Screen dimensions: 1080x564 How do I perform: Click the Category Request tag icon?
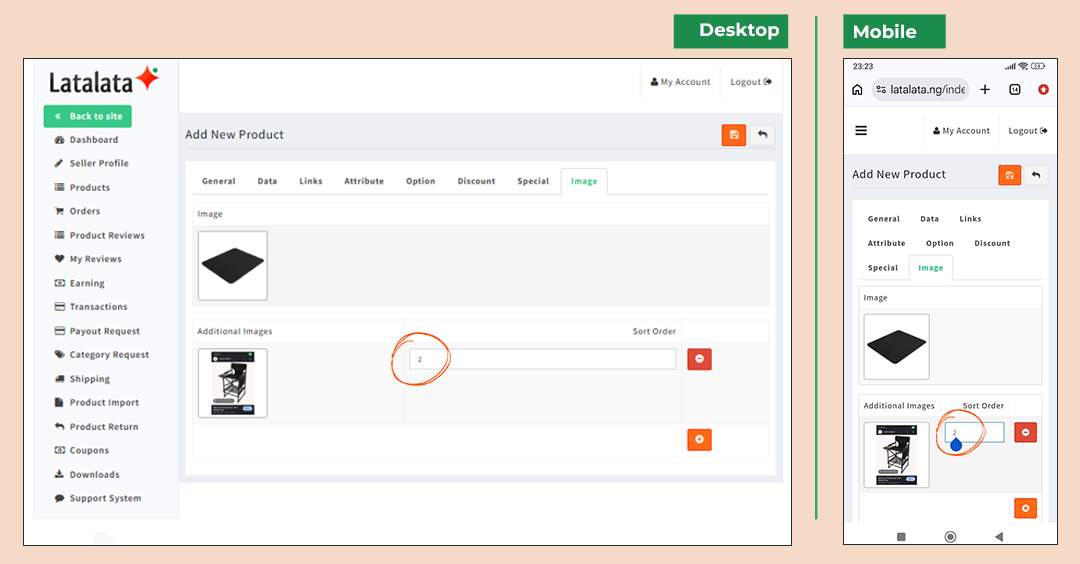point(59,355)
